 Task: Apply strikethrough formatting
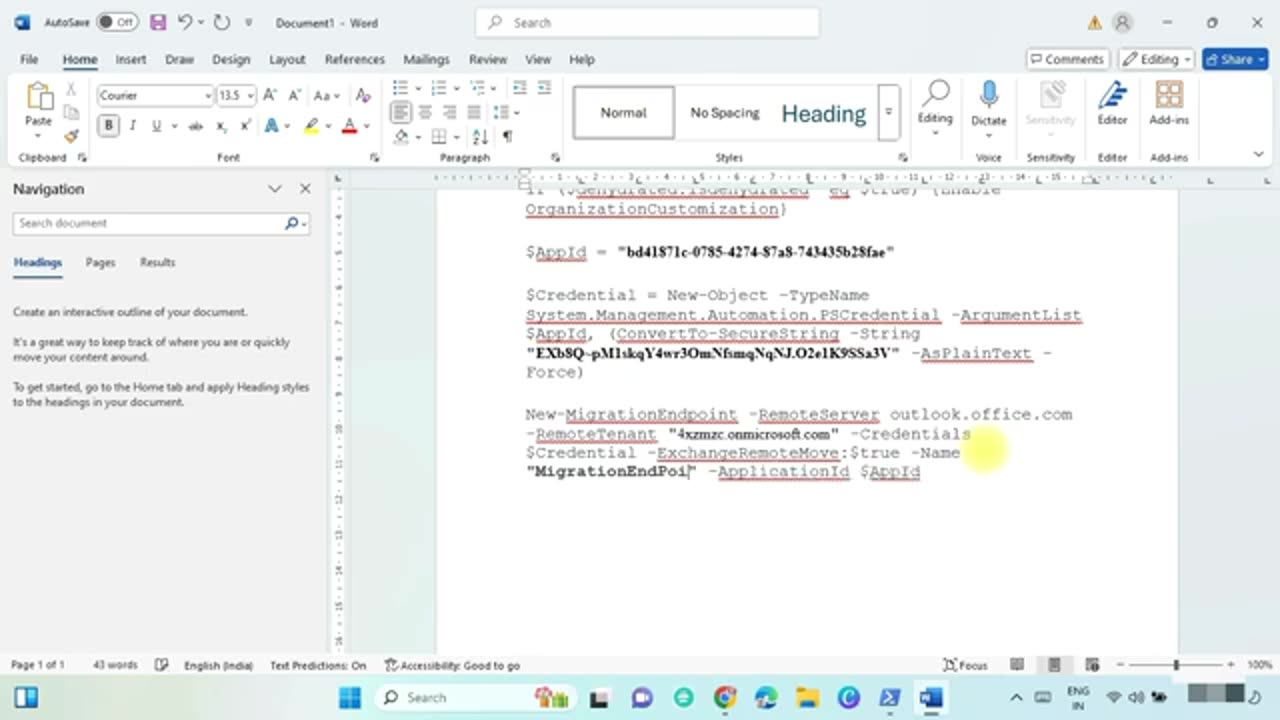pyautogui.click(x=195, y=126)
